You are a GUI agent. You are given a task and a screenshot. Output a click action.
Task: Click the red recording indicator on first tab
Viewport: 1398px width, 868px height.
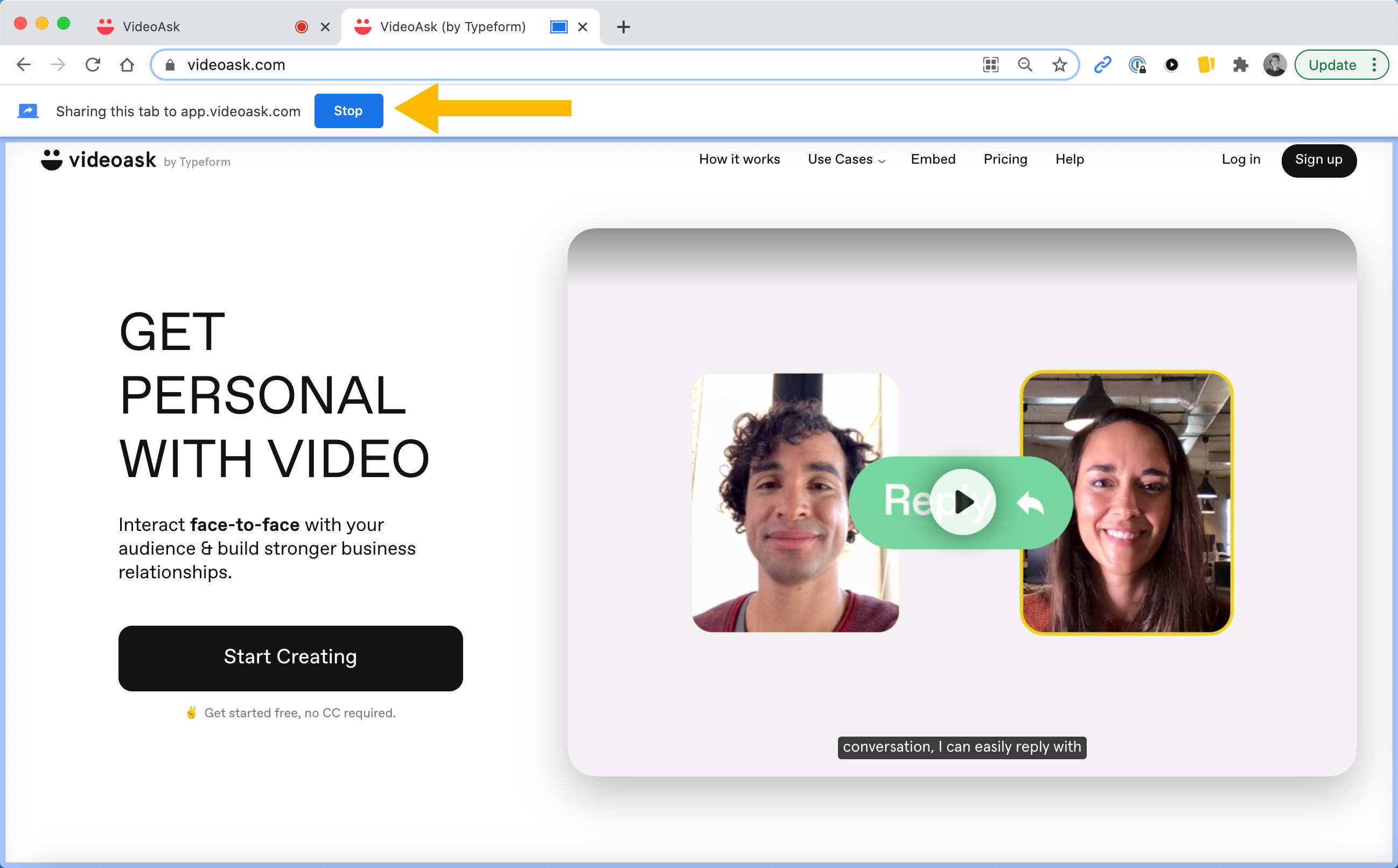(302, 27)
